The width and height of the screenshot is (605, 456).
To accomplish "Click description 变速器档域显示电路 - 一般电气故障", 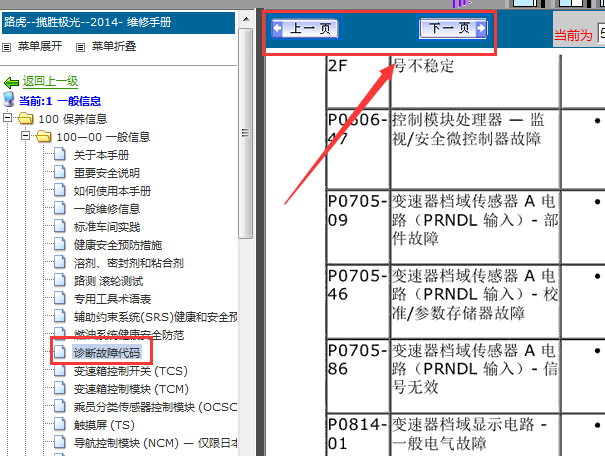I will click(x=470, y=434).
